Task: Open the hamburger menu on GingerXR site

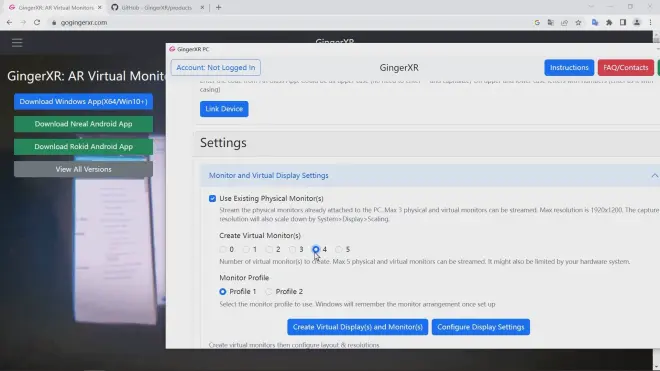Action: (17, 43)
